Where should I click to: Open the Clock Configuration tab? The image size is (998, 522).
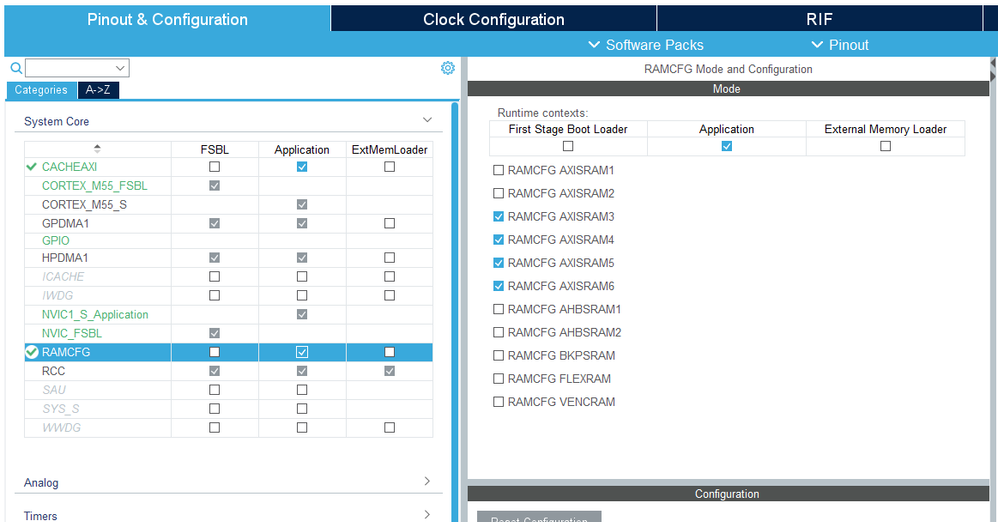pos(494,19)
